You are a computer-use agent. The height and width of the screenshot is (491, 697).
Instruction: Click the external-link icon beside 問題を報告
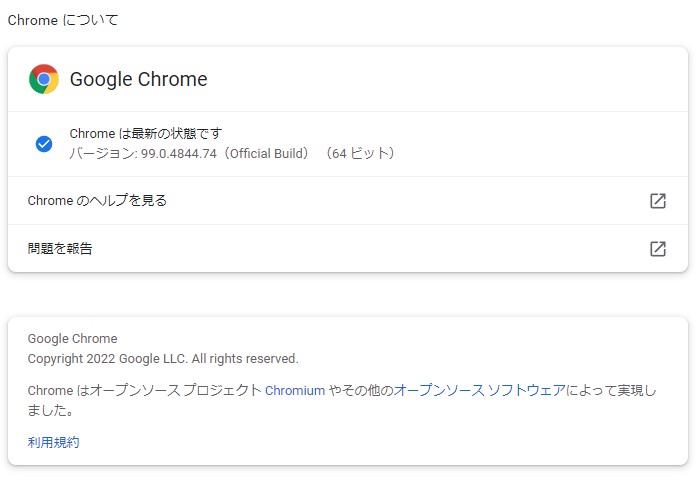(657, 249)
